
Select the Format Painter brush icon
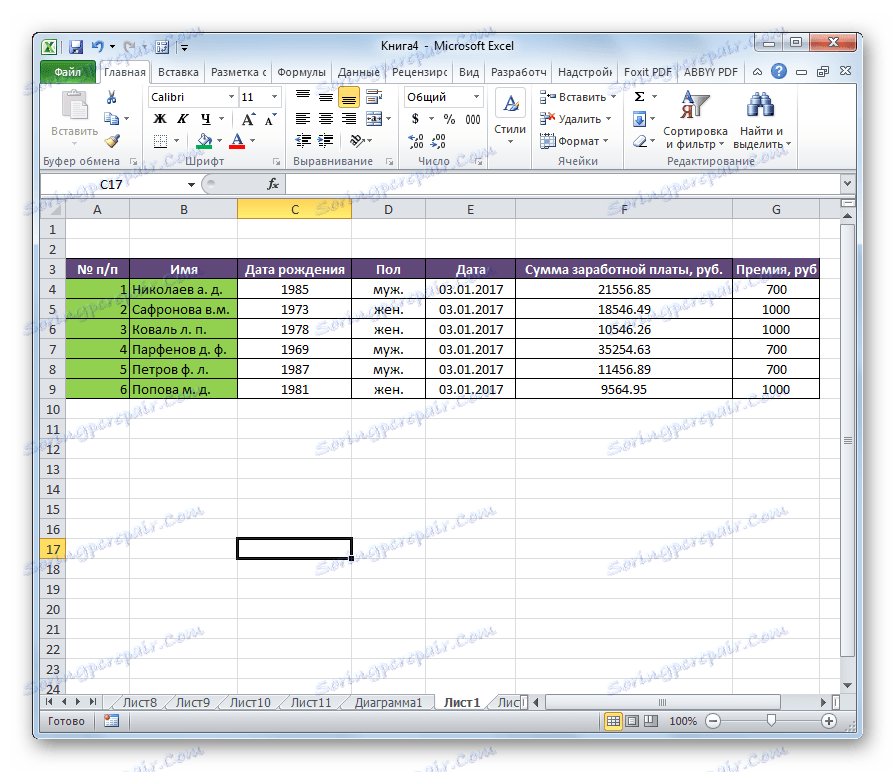coord(112,141)
